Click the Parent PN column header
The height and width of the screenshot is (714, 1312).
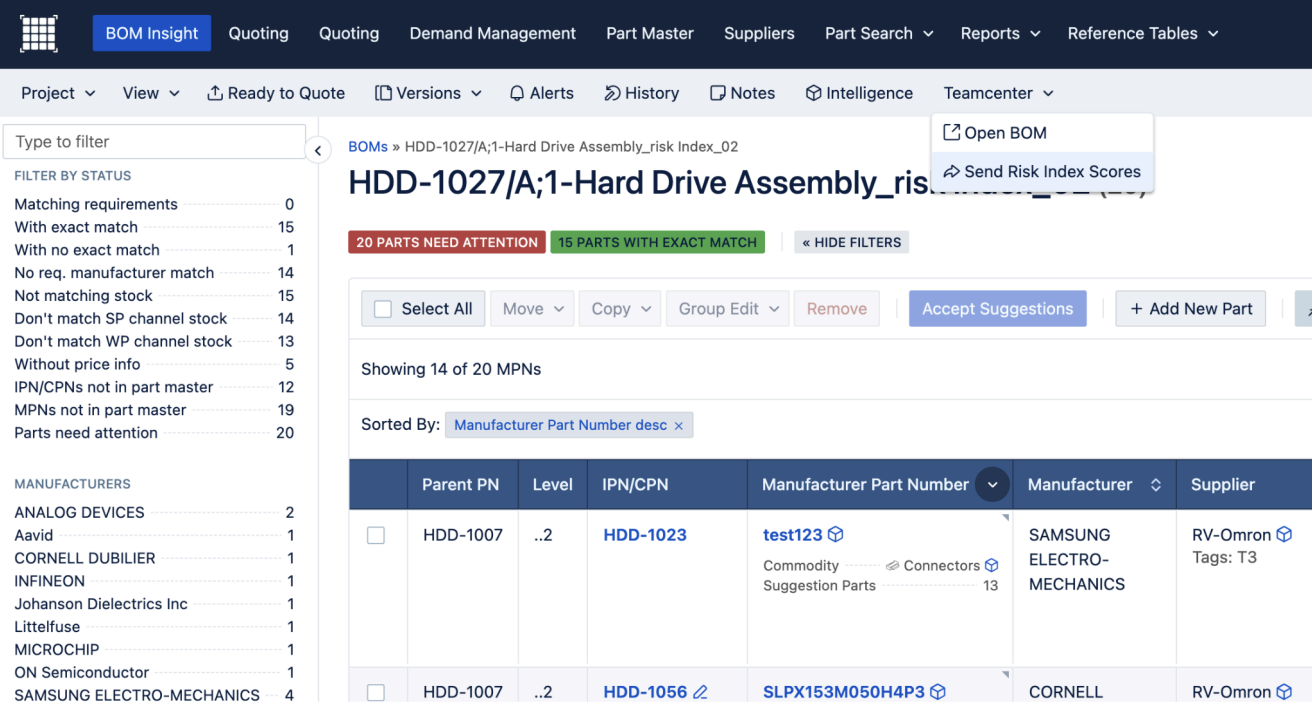tap(460, 485)
